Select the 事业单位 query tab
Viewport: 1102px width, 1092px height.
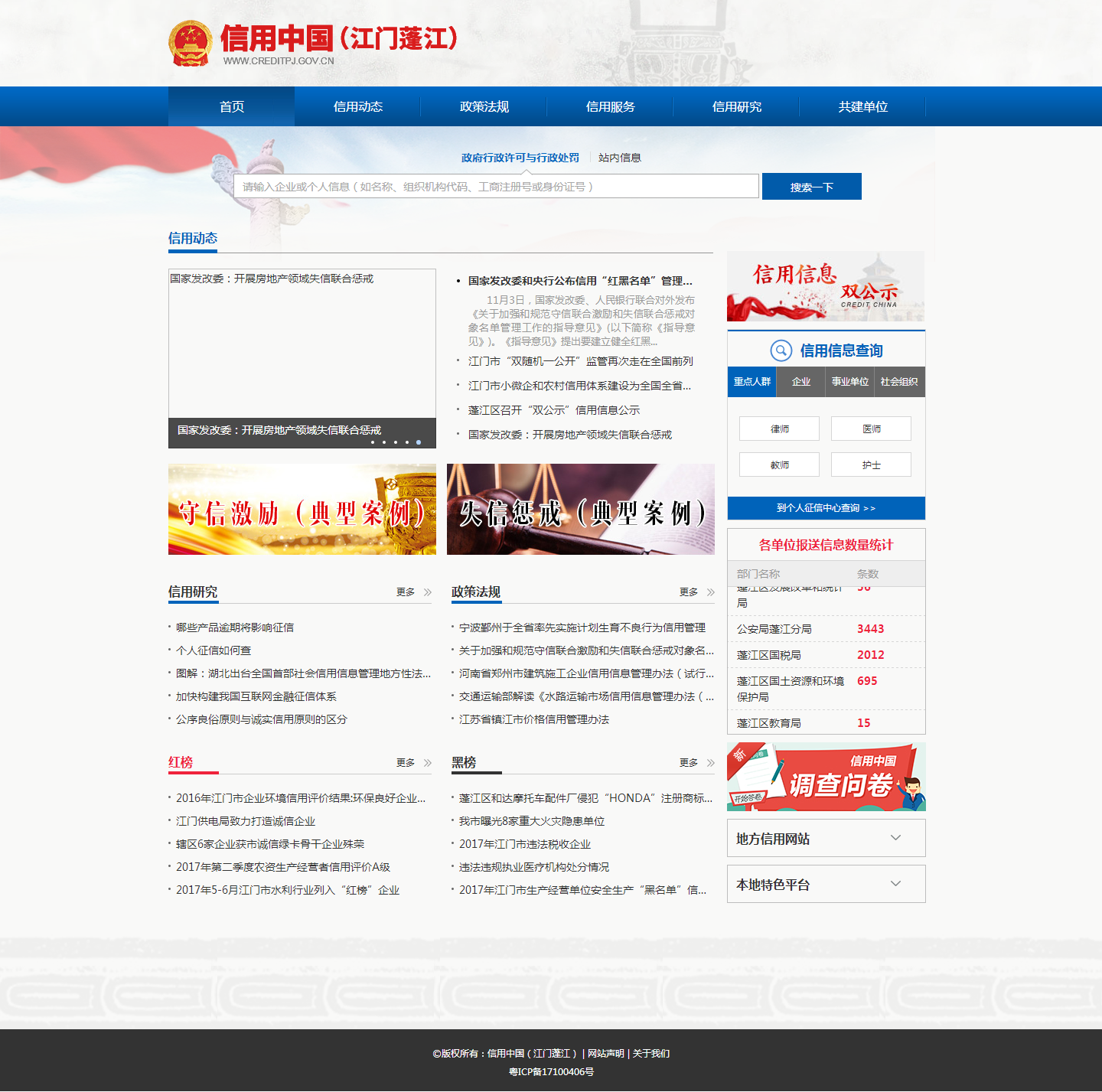pos(849,382)
